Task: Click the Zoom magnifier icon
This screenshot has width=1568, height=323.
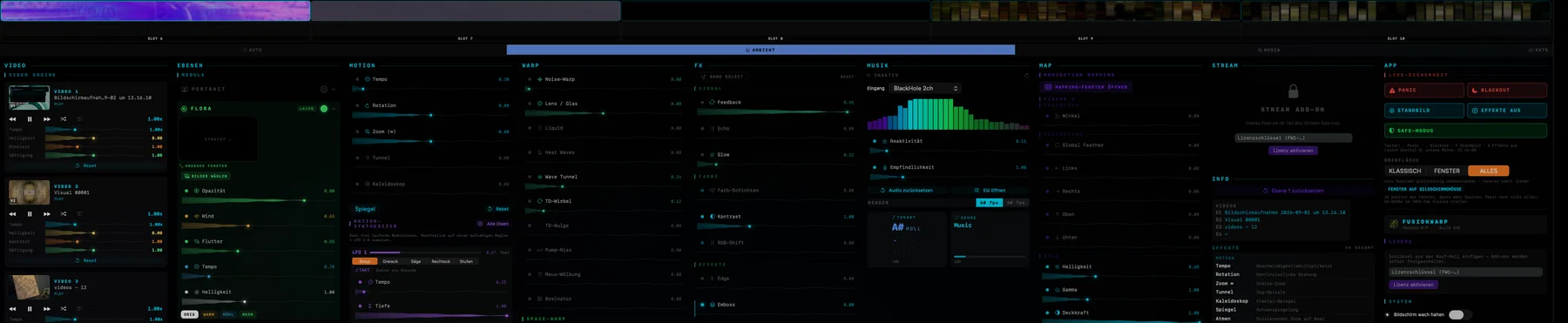Action: point(368,131)
